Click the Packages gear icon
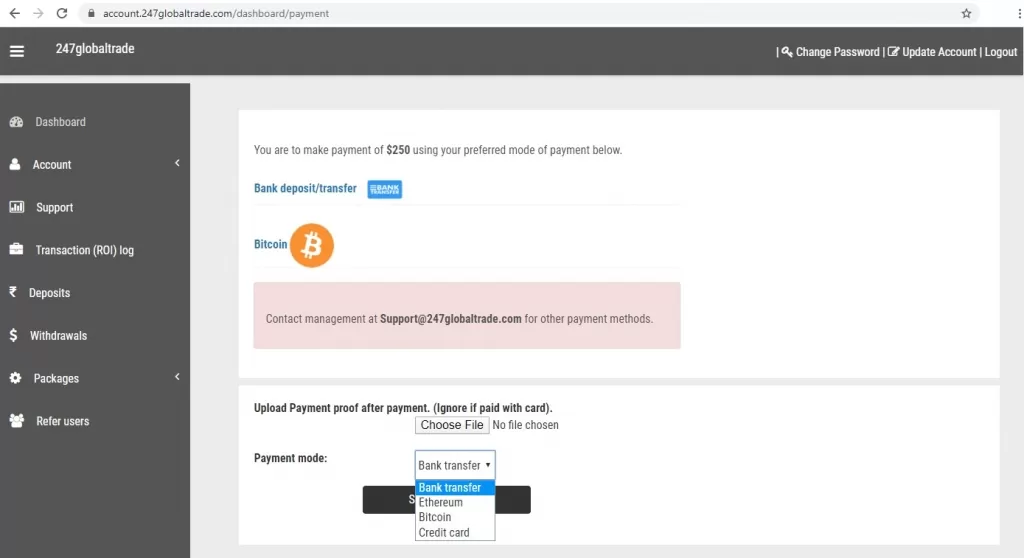This screenshot has width=1024, height=558. coord(16,378)
